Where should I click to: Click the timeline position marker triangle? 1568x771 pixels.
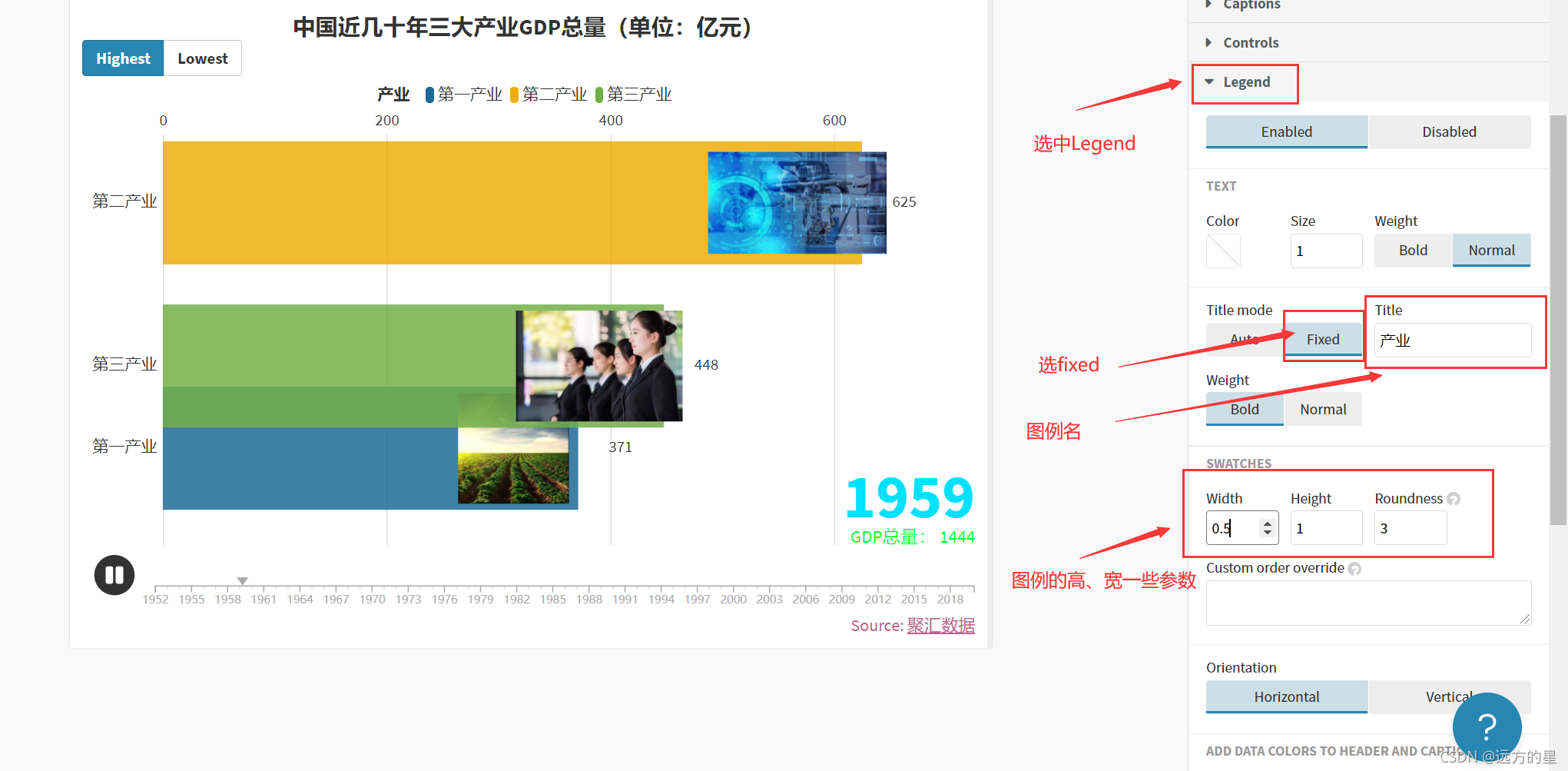(243, 581)
